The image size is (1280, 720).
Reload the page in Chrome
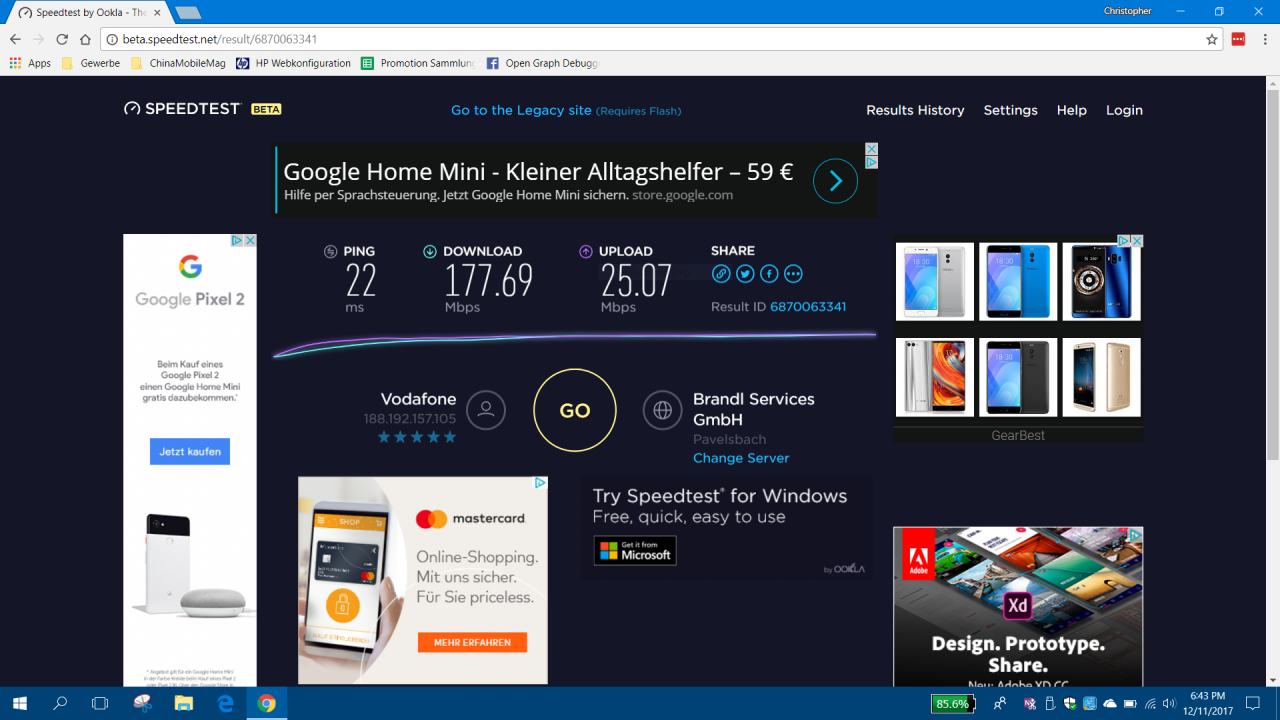click(x=62, y=39)
